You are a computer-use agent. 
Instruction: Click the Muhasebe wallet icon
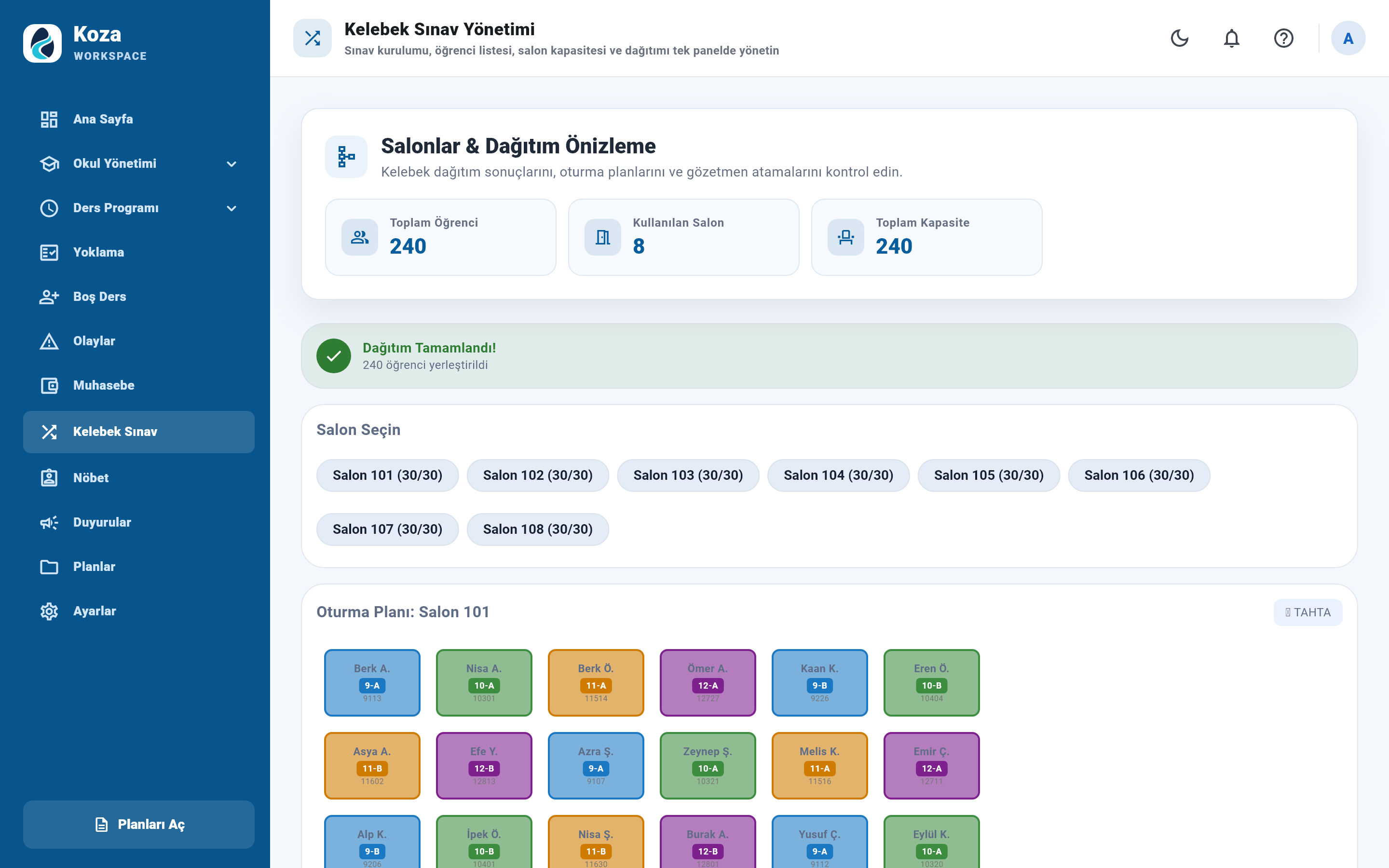(49, 385)
